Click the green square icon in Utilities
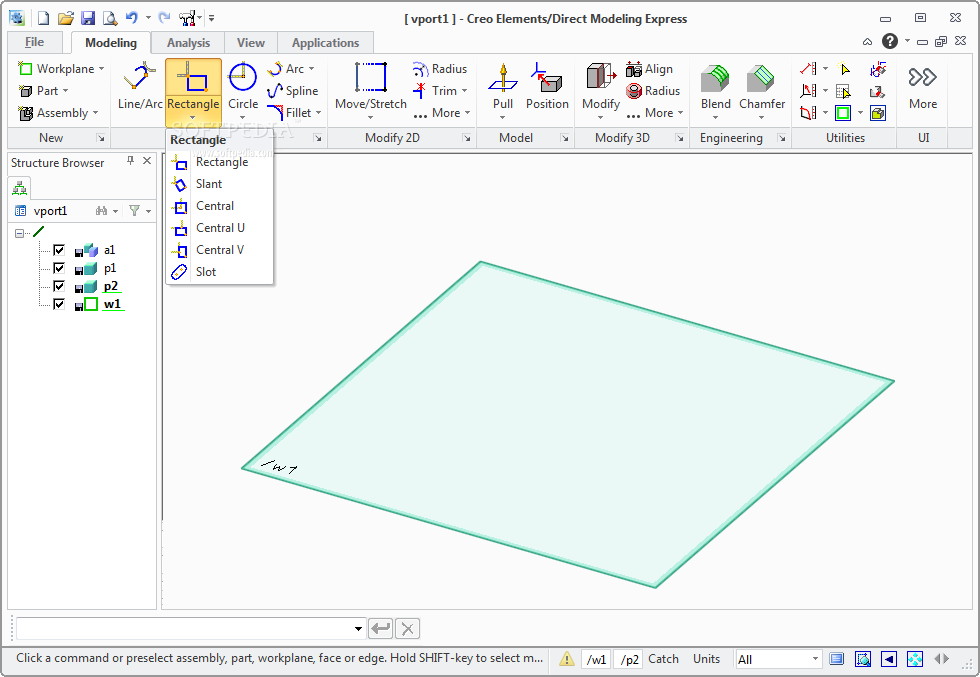Viewport: 980px width, 677px height. coord(843,113)
